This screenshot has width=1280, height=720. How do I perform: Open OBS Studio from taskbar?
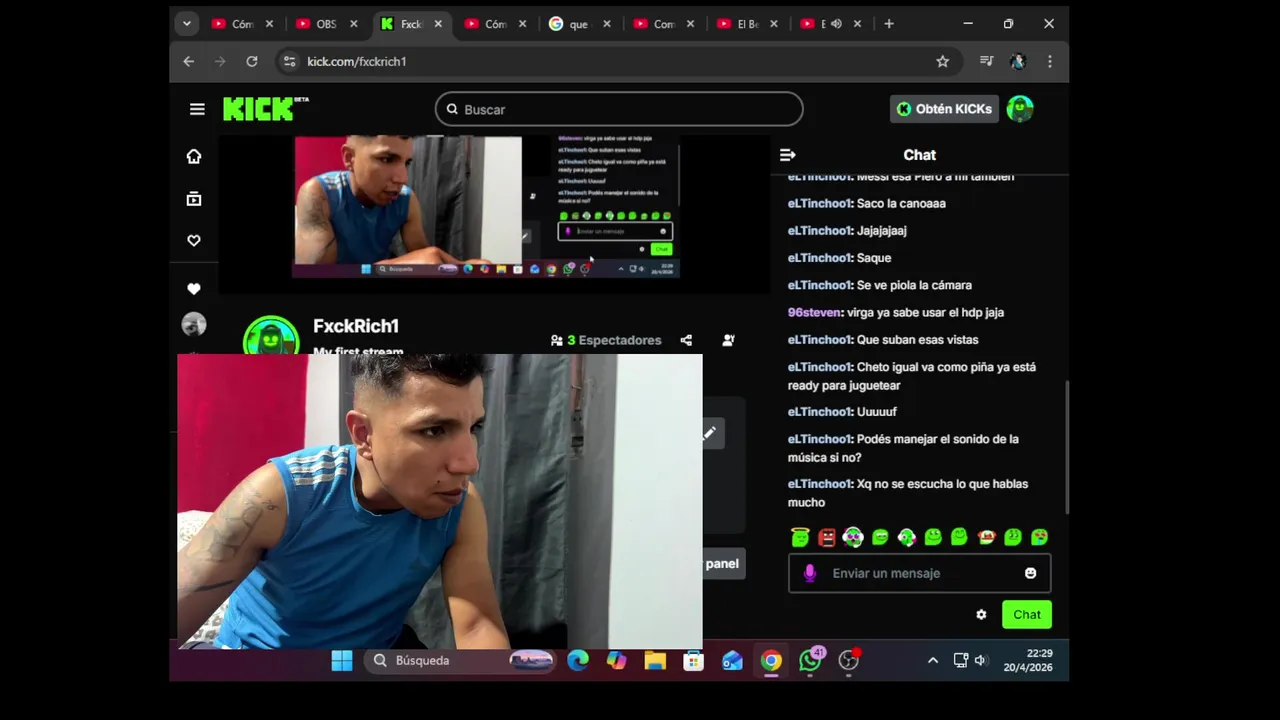[x=849, y=661]
